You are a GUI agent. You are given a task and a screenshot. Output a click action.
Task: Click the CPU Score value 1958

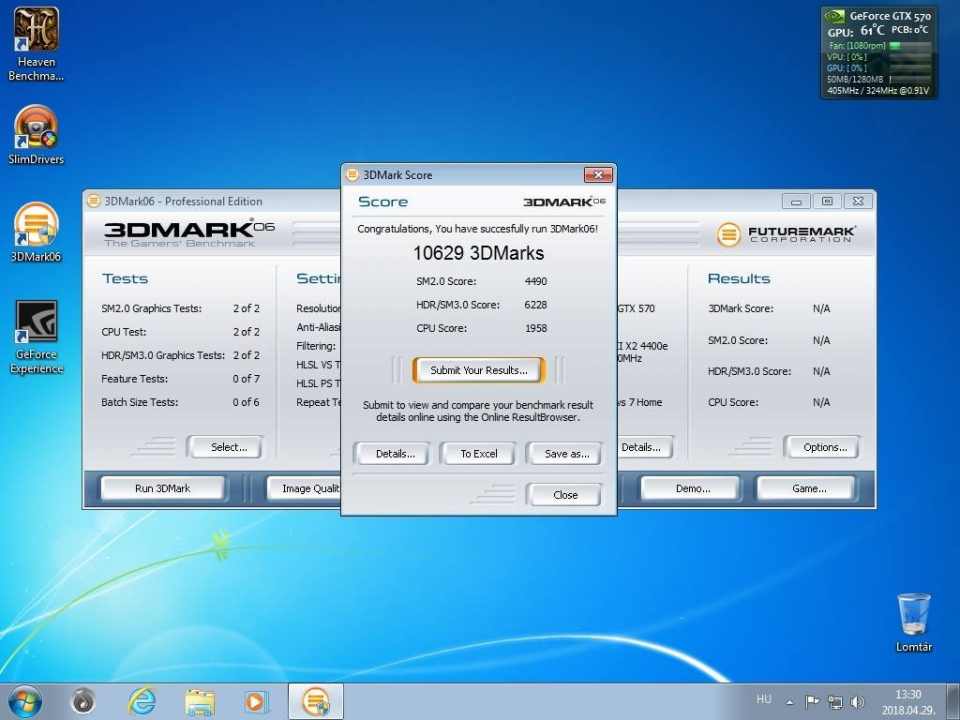tap(536, 328)
